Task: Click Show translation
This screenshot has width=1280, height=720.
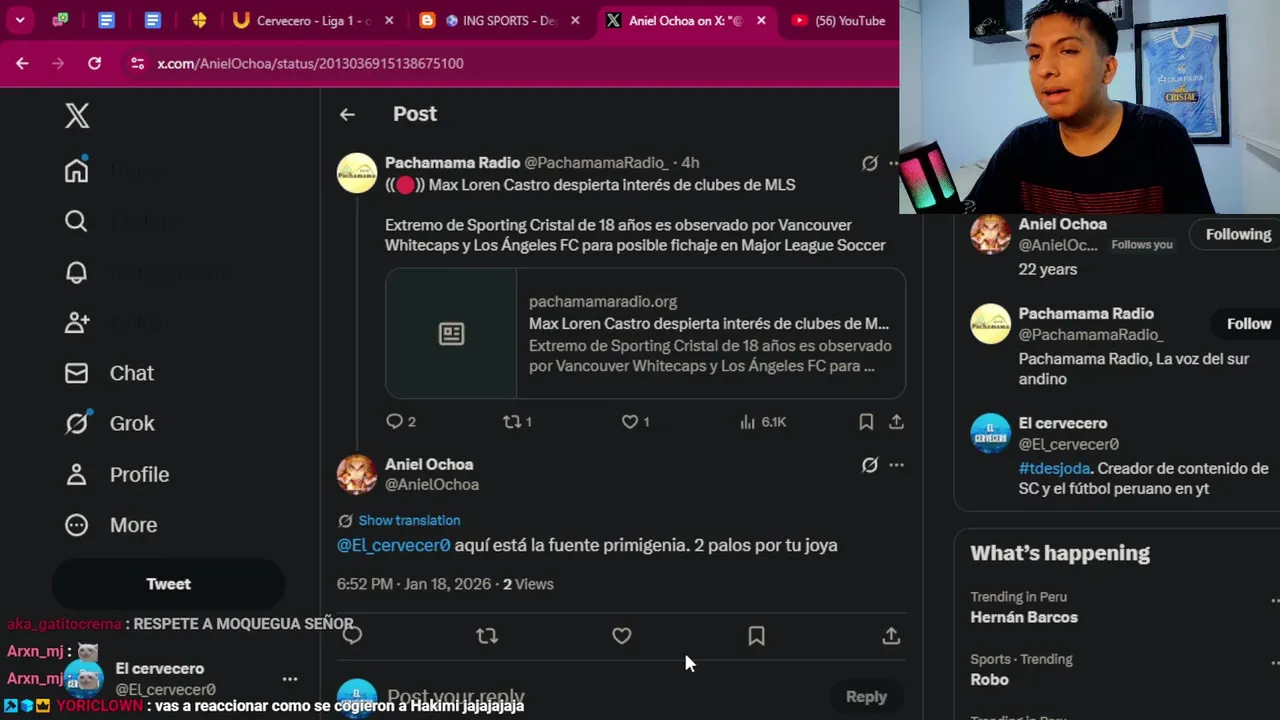Action: click(x=409, y=520)
